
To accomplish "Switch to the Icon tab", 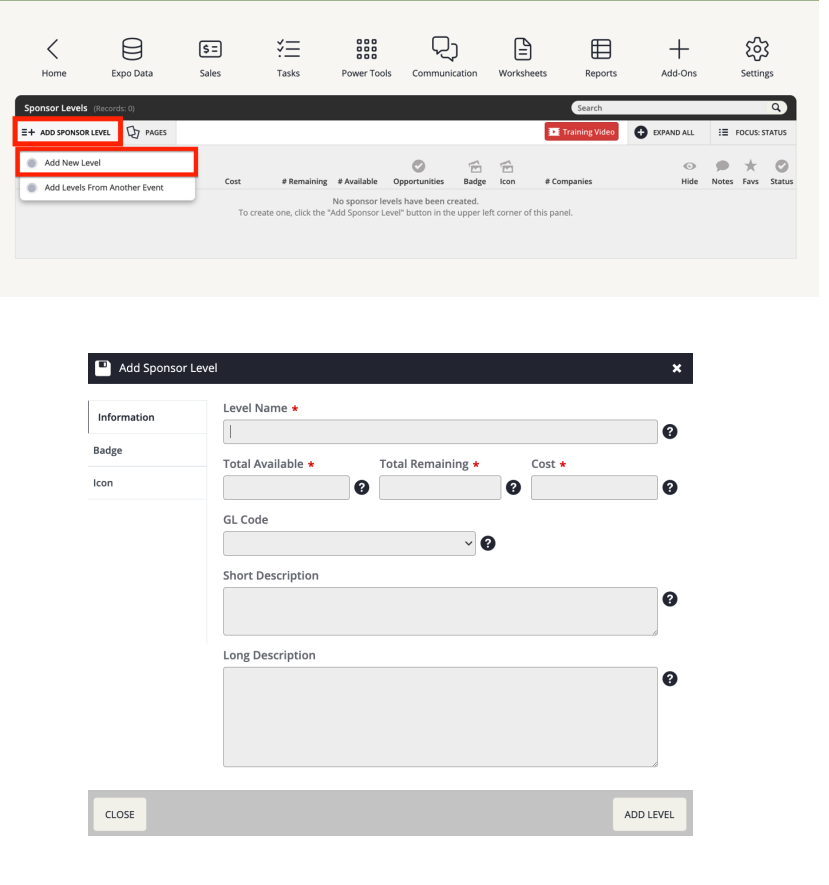I will pos(147,483).
